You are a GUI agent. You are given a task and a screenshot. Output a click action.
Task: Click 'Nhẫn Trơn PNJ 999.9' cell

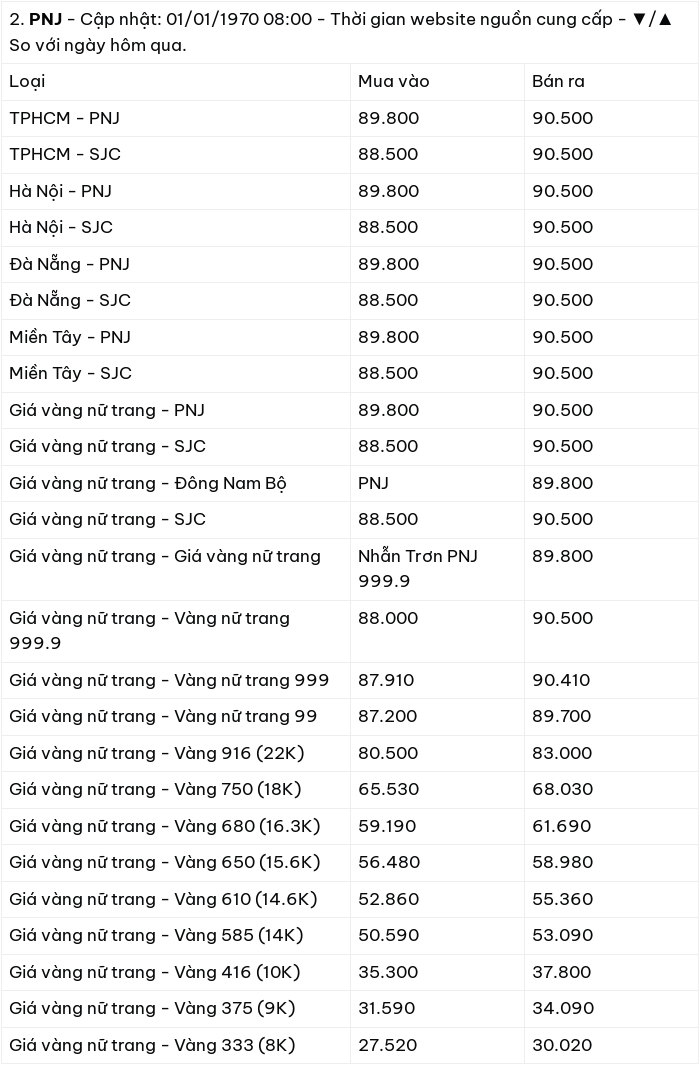point(418,568)
